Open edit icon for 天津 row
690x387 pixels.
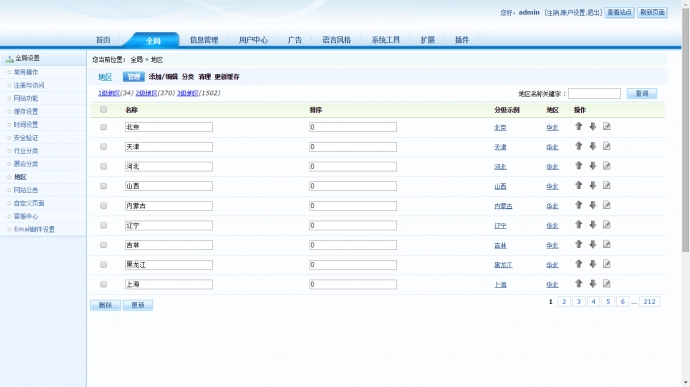point(607,146)
